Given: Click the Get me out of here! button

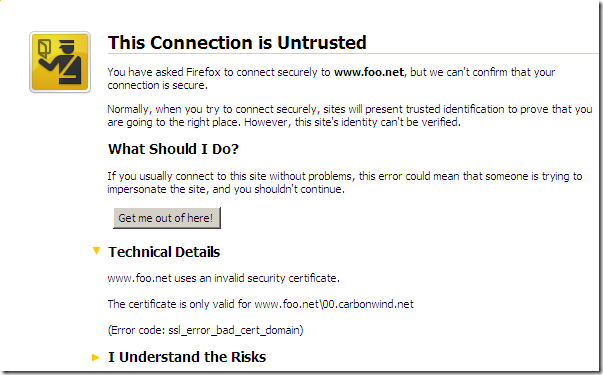Looking at the screenshot, I should (x=167, y=218).
